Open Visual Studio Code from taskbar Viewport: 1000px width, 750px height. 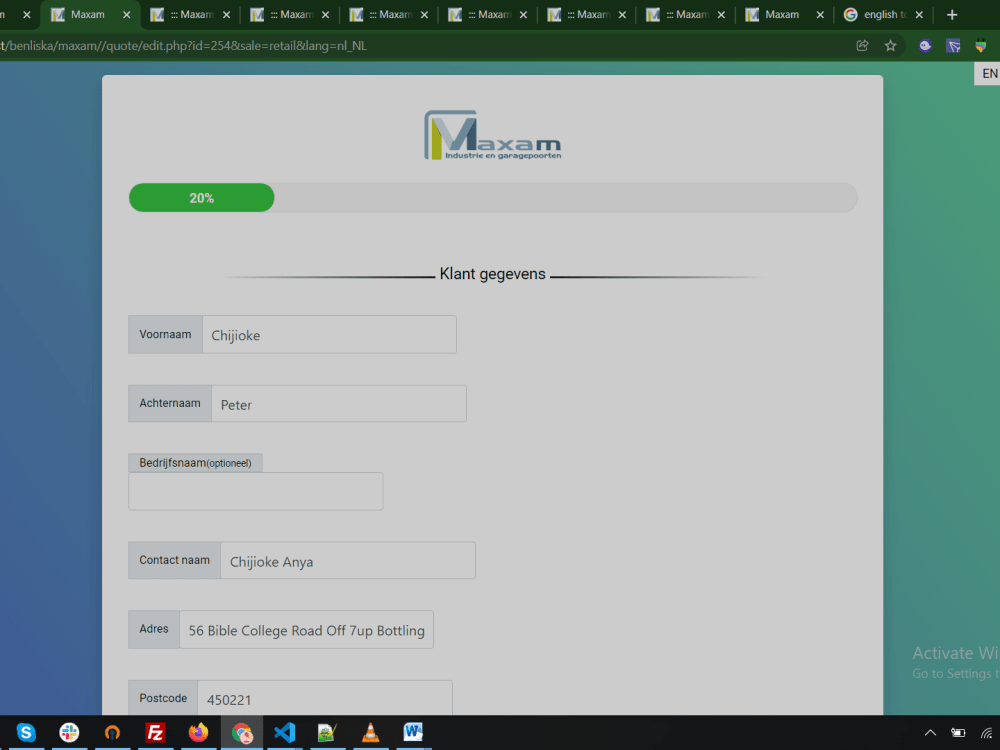click(x=284, y=732)
